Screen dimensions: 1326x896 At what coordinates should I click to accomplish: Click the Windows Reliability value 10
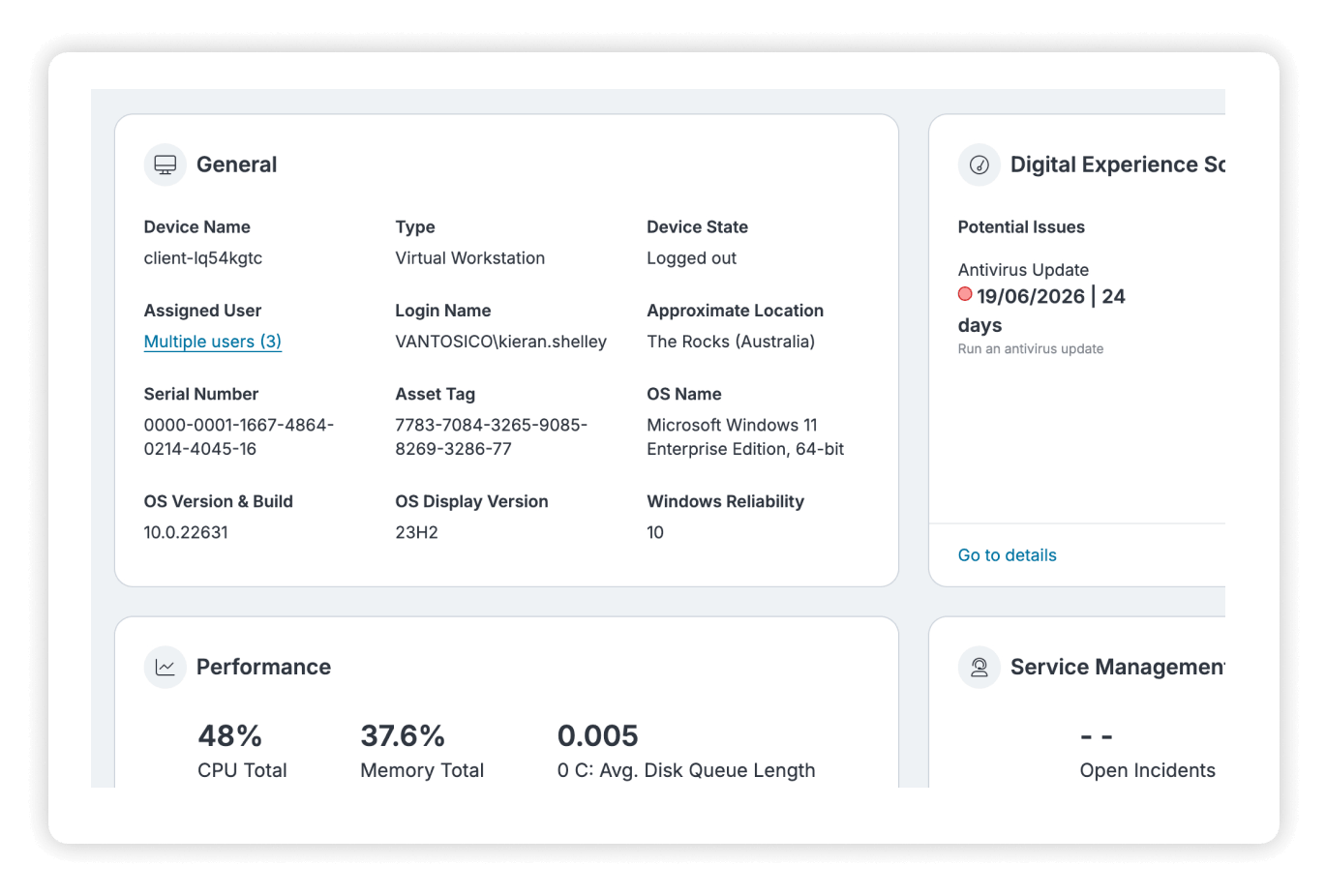(x=655, y=532)
